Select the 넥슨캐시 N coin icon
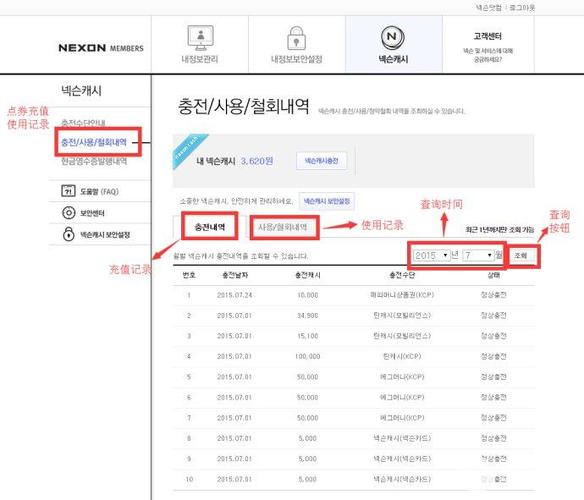Image resolution: width=584 pixels, height=500 pixels. click(393, 38)
